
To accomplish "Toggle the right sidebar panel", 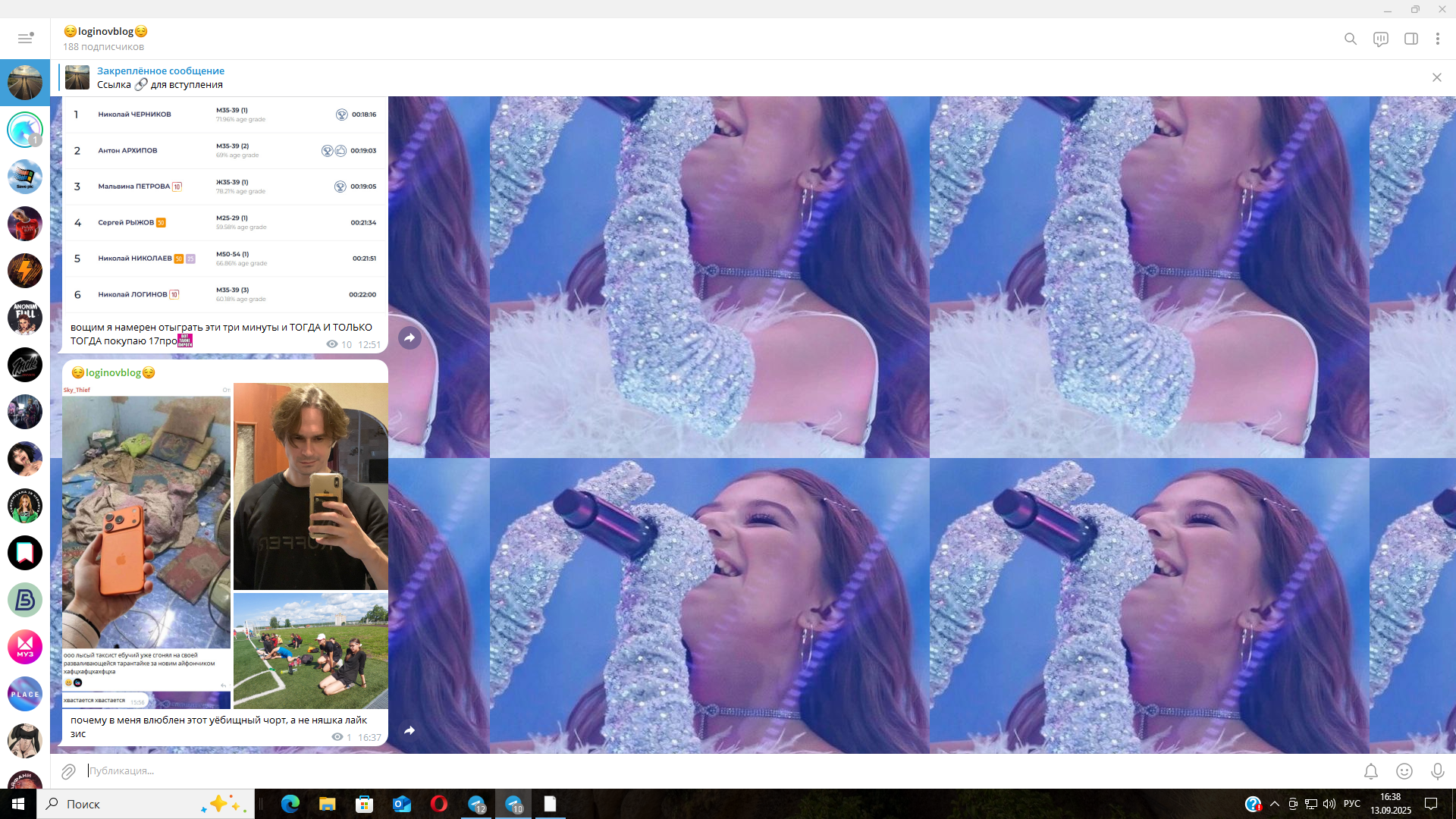I will [1411, 39].
